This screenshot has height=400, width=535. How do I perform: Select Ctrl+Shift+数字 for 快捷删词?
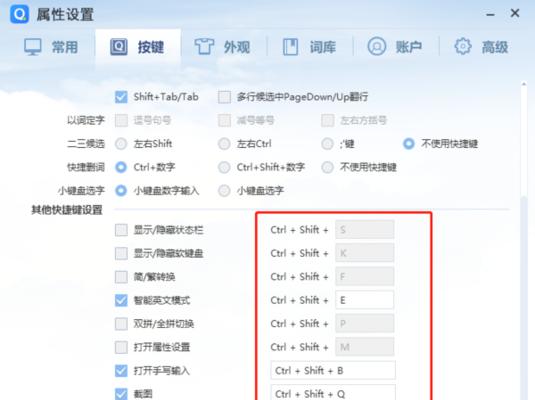[x=224, y=167]
